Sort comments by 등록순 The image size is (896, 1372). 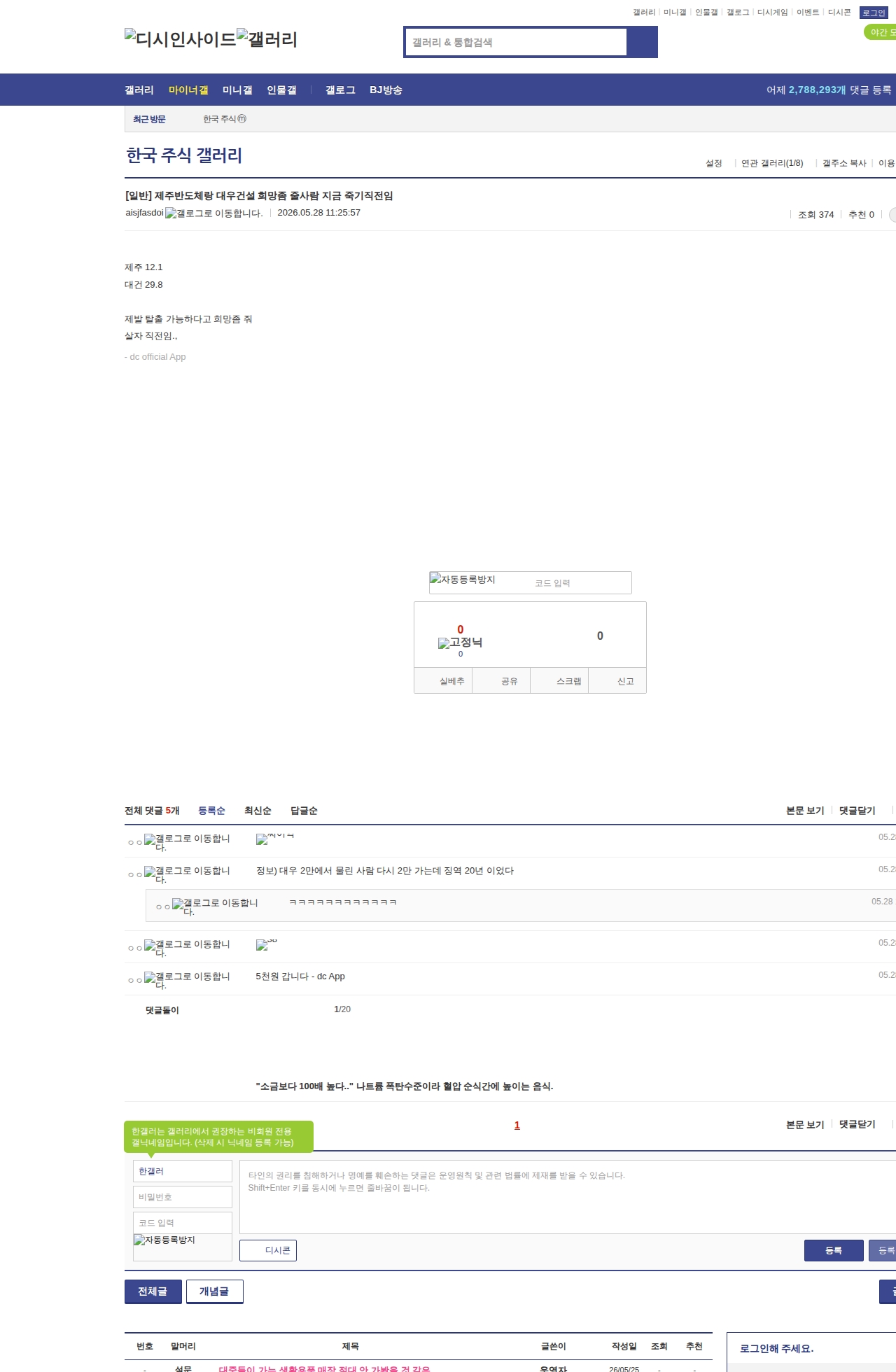click(211, 811)
